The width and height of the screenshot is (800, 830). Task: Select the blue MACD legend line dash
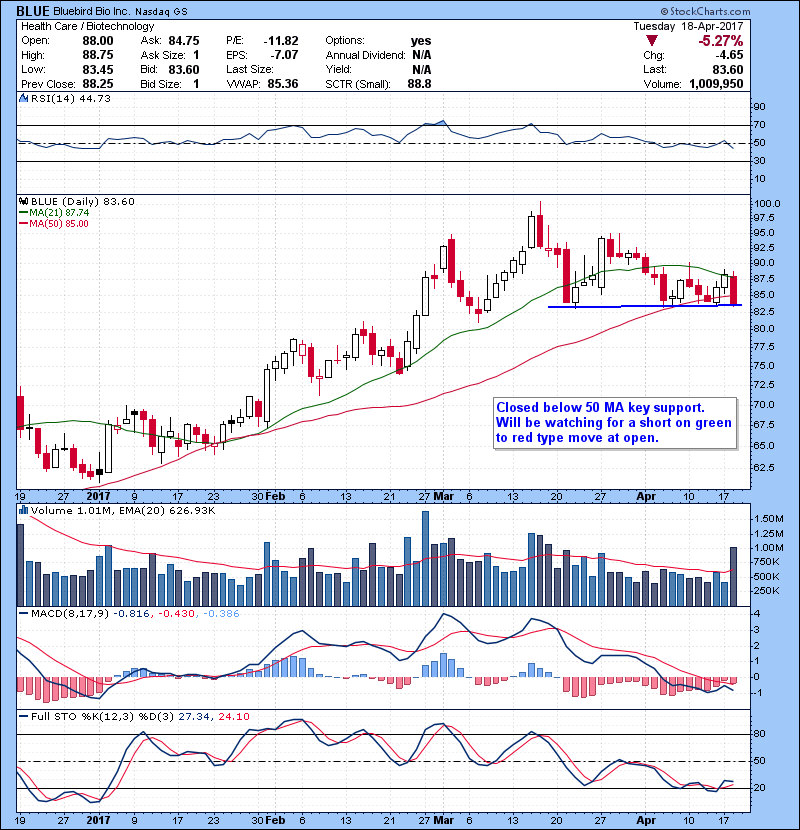24,614
